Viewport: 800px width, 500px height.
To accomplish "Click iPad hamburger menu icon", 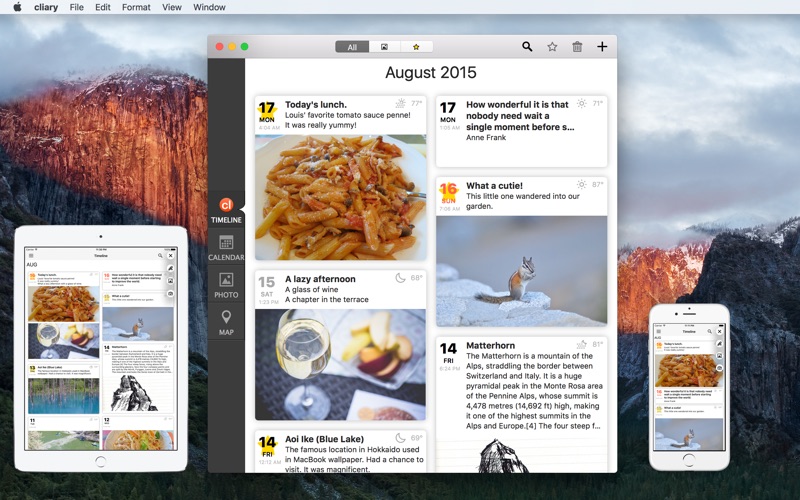I will click(x=31, y=256).
